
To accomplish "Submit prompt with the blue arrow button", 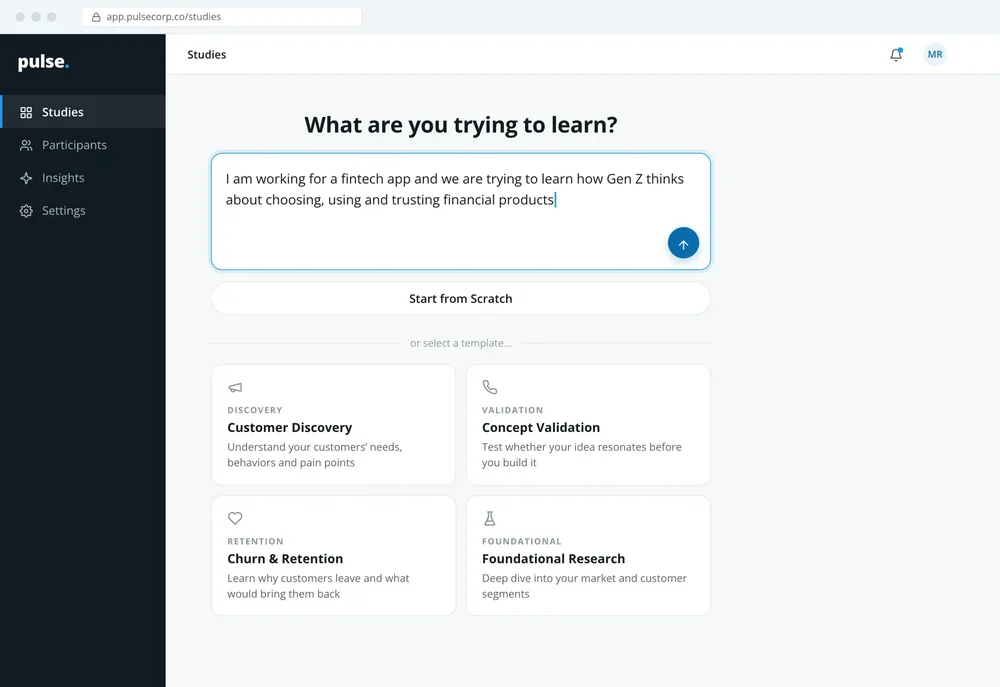I will (x=683, y=243).
